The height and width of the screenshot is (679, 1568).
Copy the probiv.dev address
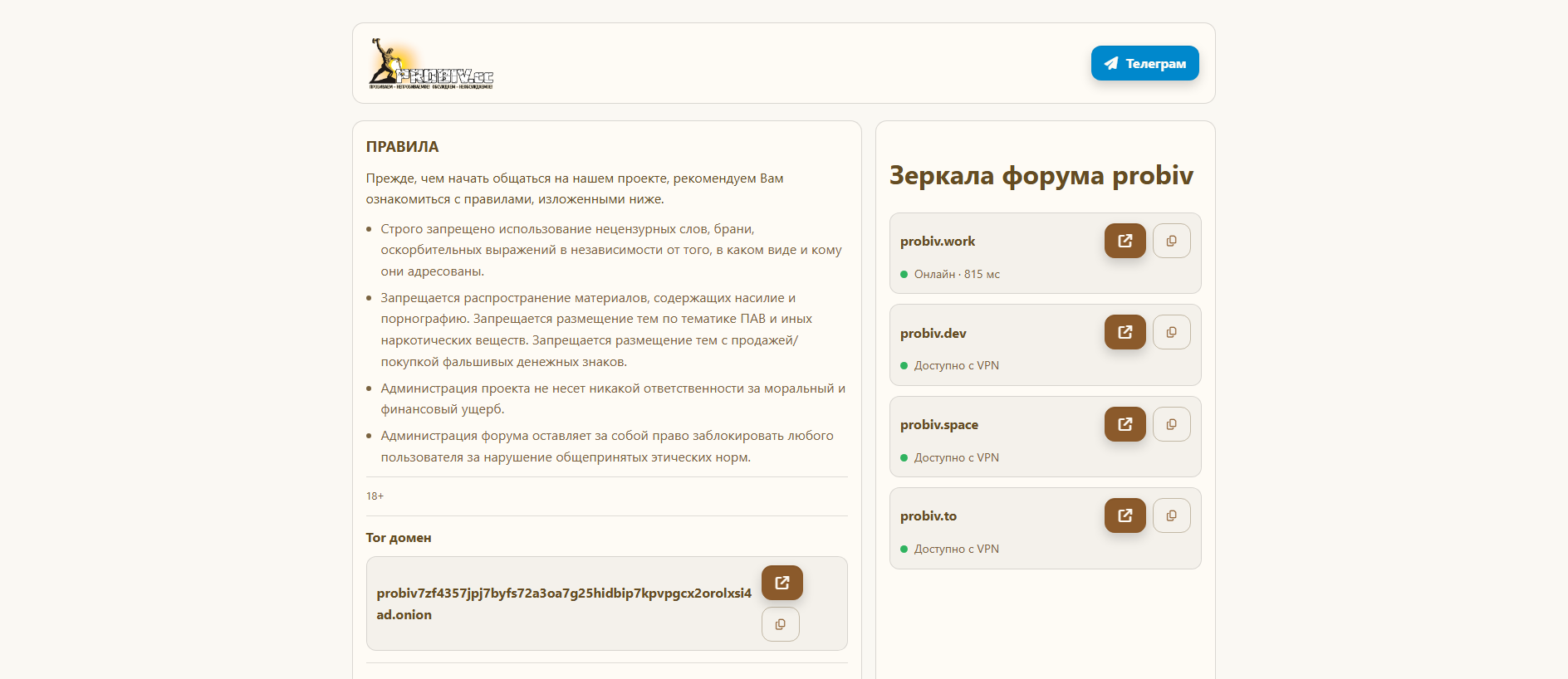coord(1171,332)
